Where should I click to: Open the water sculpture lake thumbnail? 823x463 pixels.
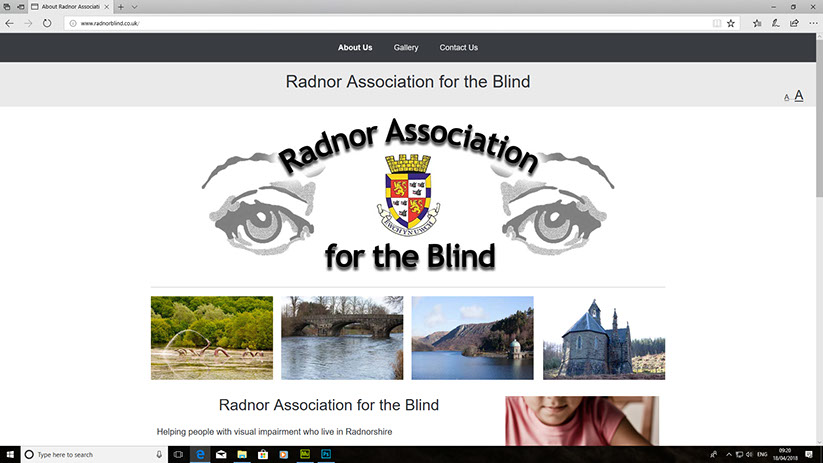[x=212, y=338]
